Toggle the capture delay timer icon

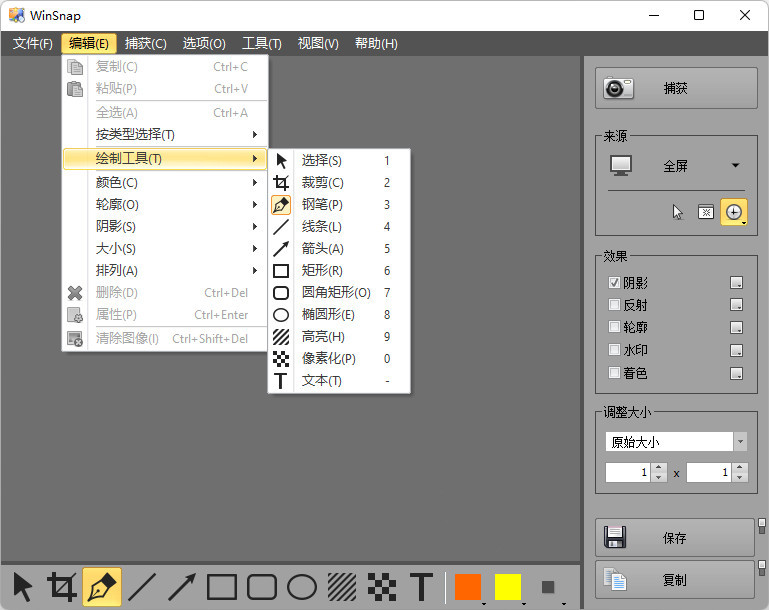point(734,212)
